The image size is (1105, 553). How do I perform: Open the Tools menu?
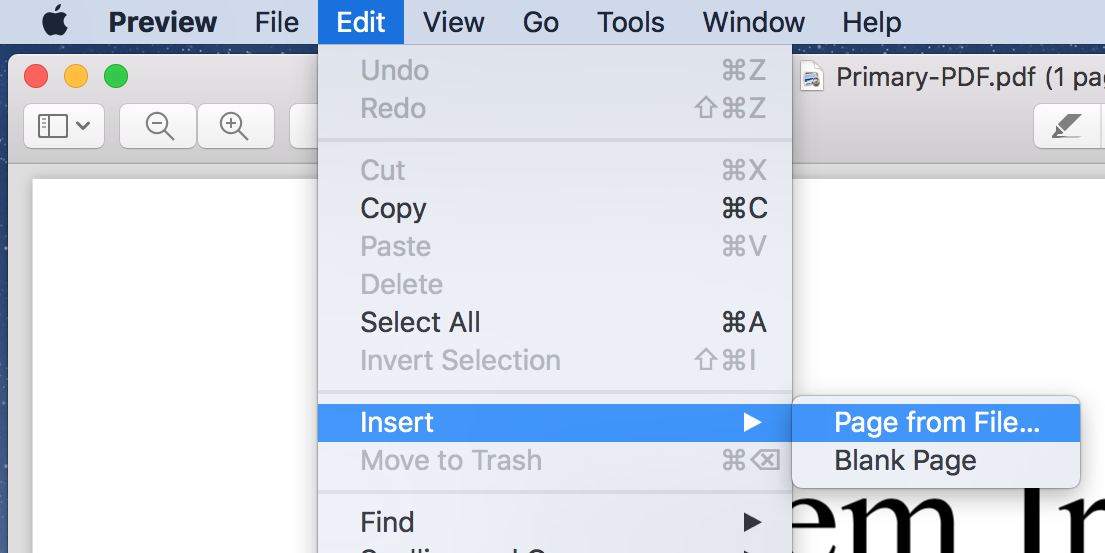coord(631,22)
